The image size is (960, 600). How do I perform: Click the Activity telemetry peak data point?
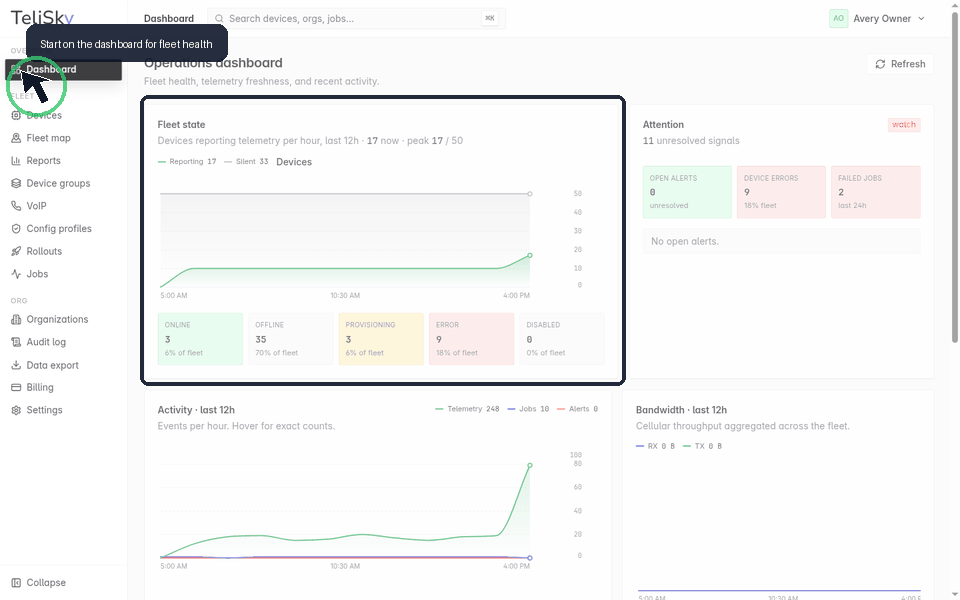(x=530, y=465)
